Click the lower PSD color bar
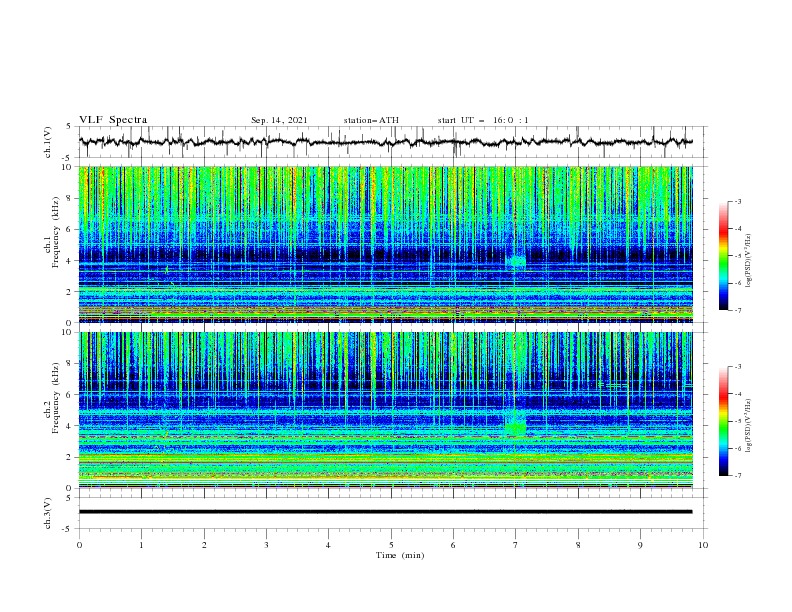Image resolution: width=792 pixels, height=612 pixels. coord(724,421)
